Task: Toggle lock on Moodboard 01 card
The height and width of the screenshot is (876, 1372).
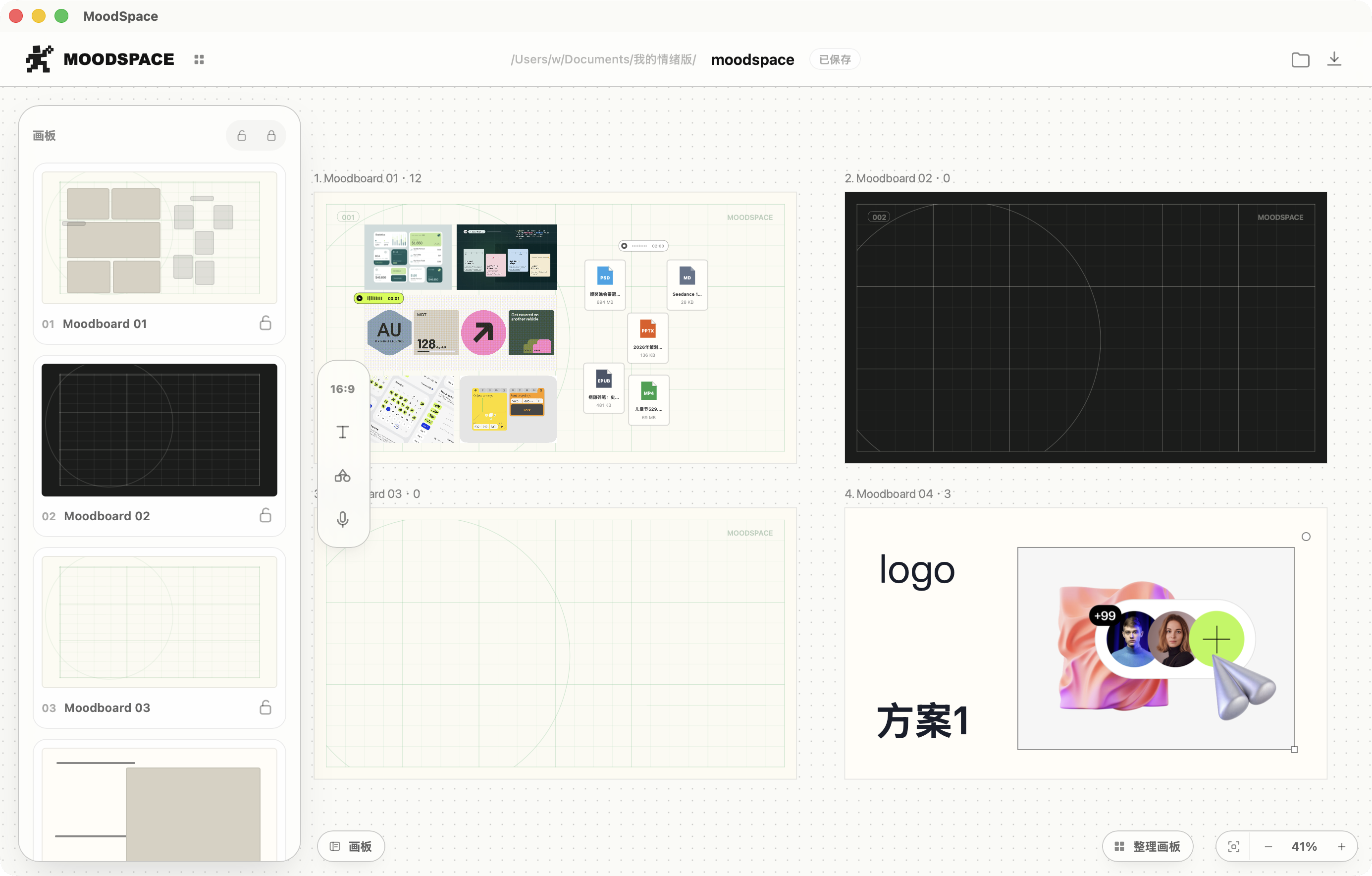Action: point(265,323)
